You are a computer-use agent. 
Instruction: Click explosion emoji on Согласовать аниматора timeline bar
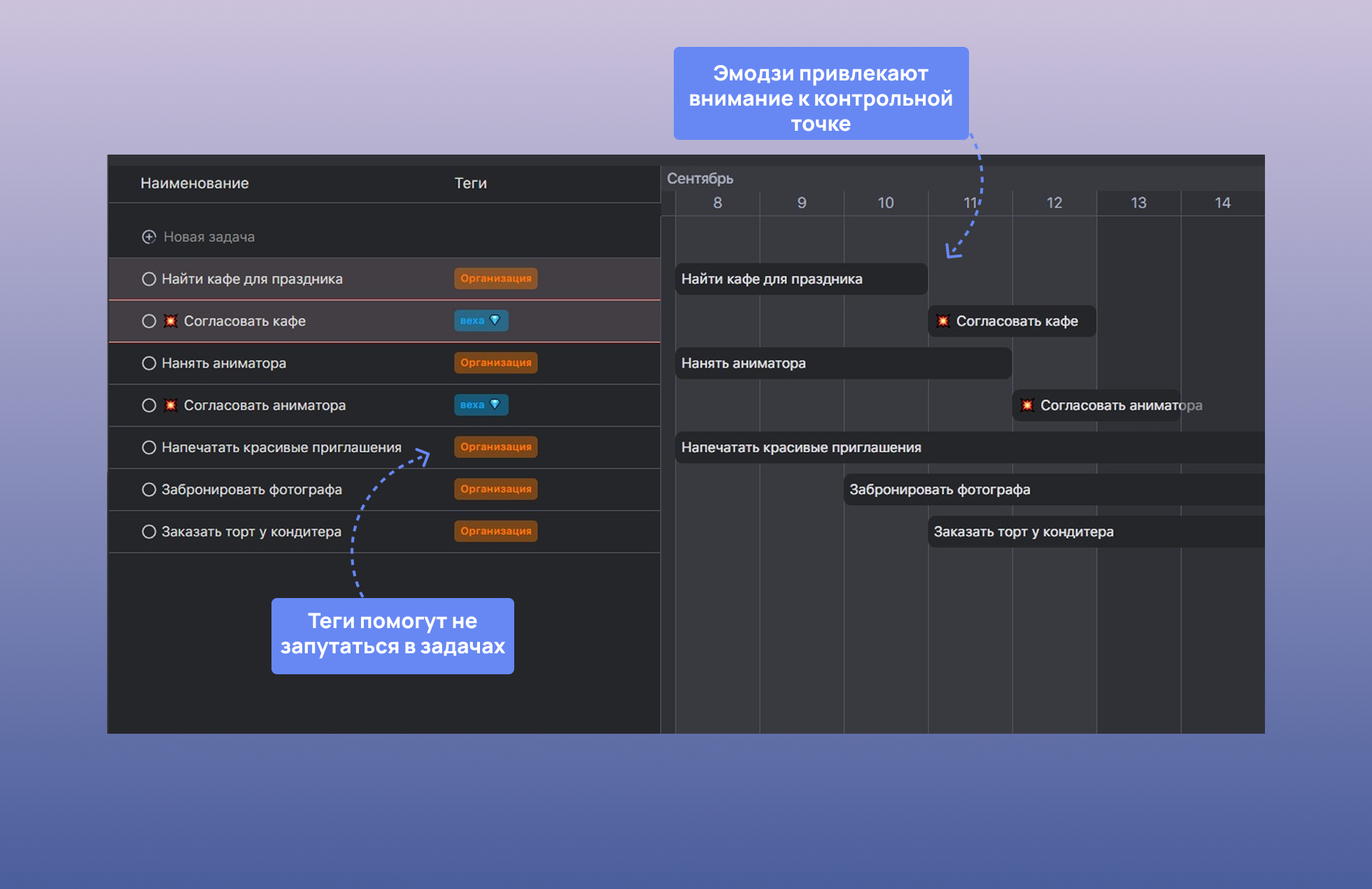[1026, 405]
